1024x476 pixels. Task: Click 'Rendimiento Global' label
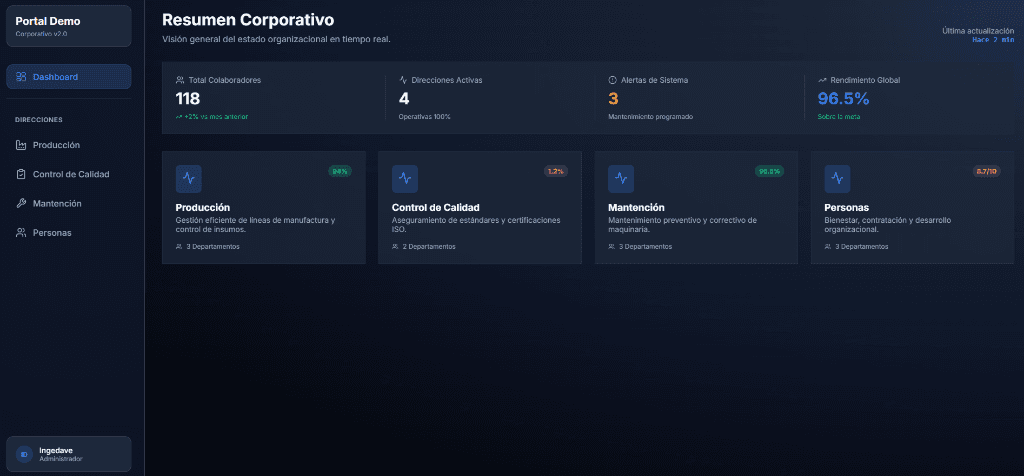pyautogui.click(x=865, y=80)
